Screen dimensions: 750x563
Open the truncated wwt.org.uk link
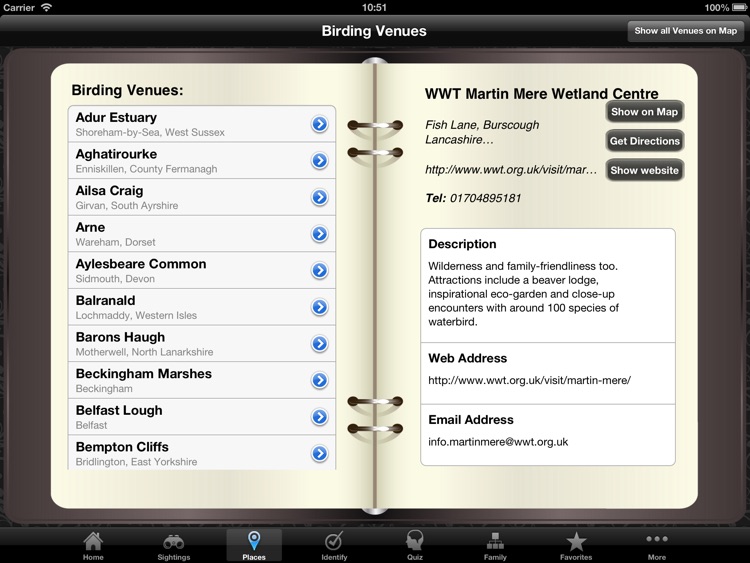[x=511, y=170]
